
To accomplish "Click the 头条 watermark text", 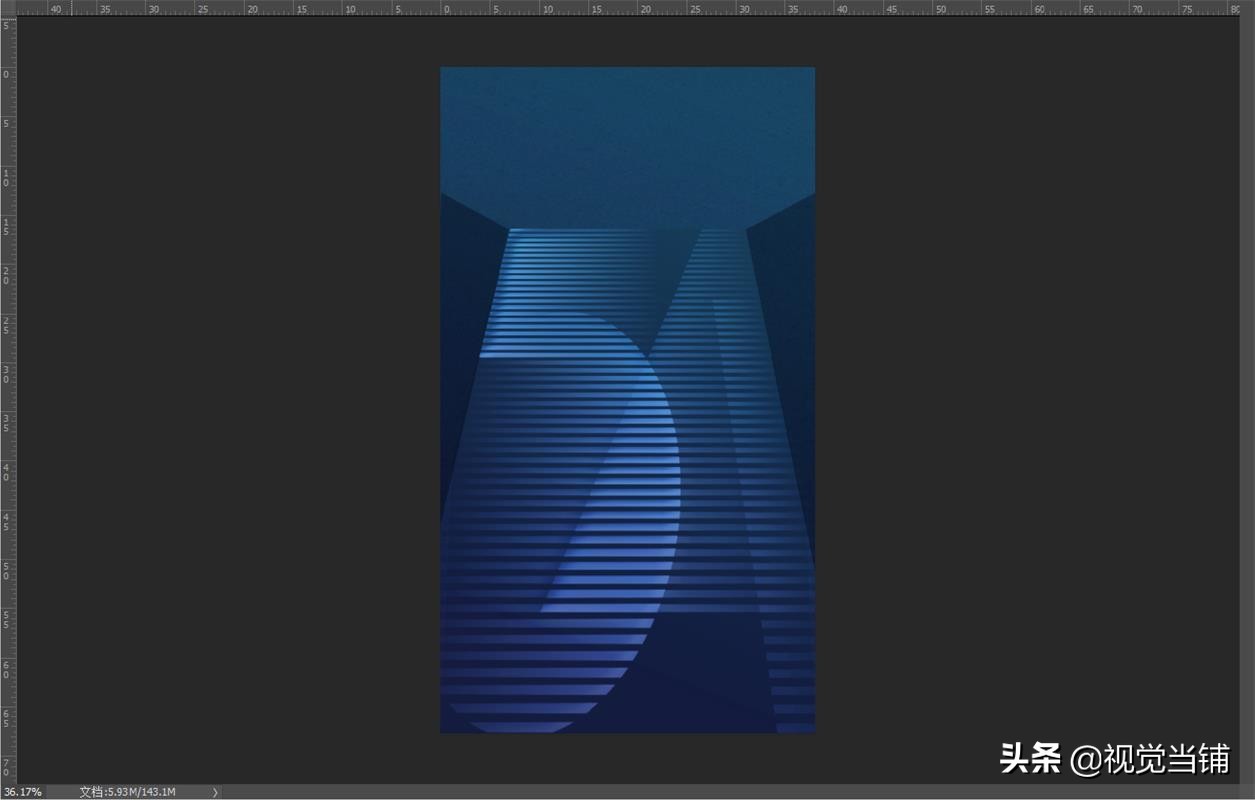I will 1030,759.
